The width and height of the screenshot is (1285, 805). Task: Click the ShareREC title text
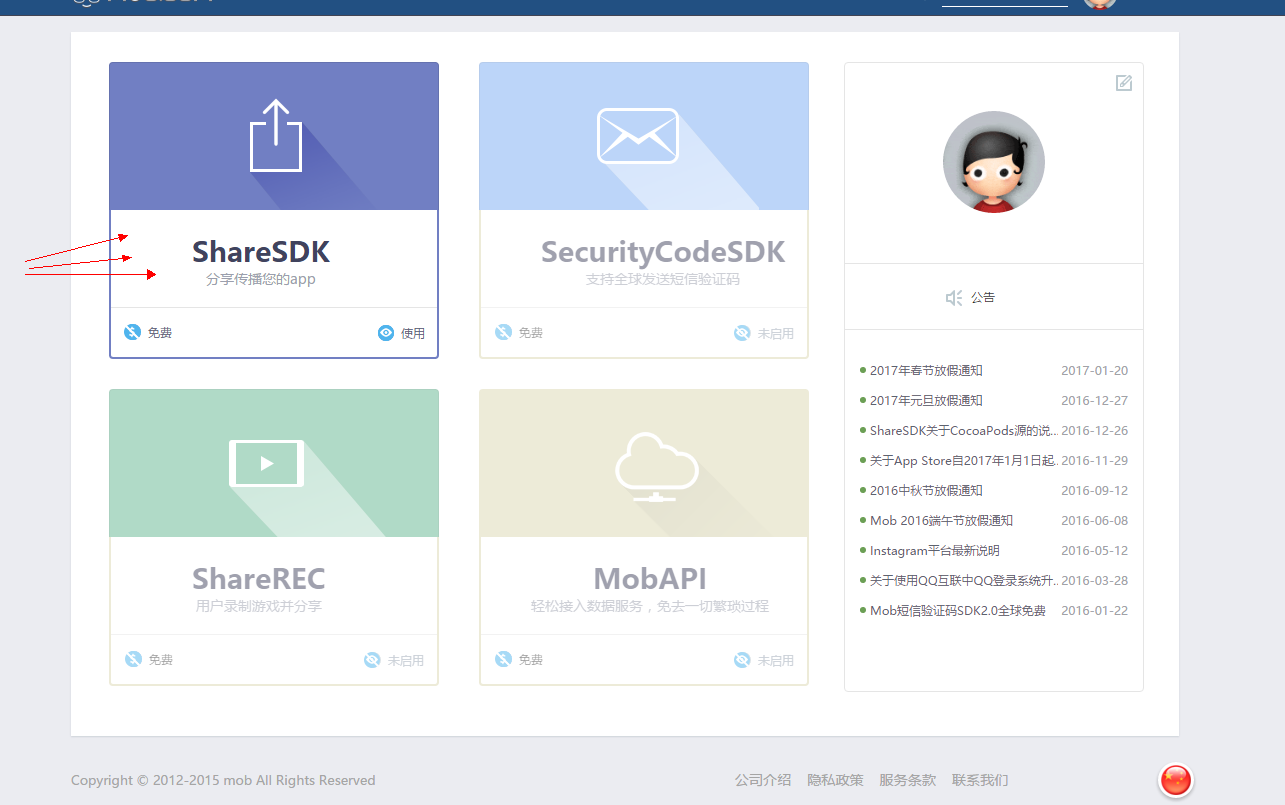point(259,578)
